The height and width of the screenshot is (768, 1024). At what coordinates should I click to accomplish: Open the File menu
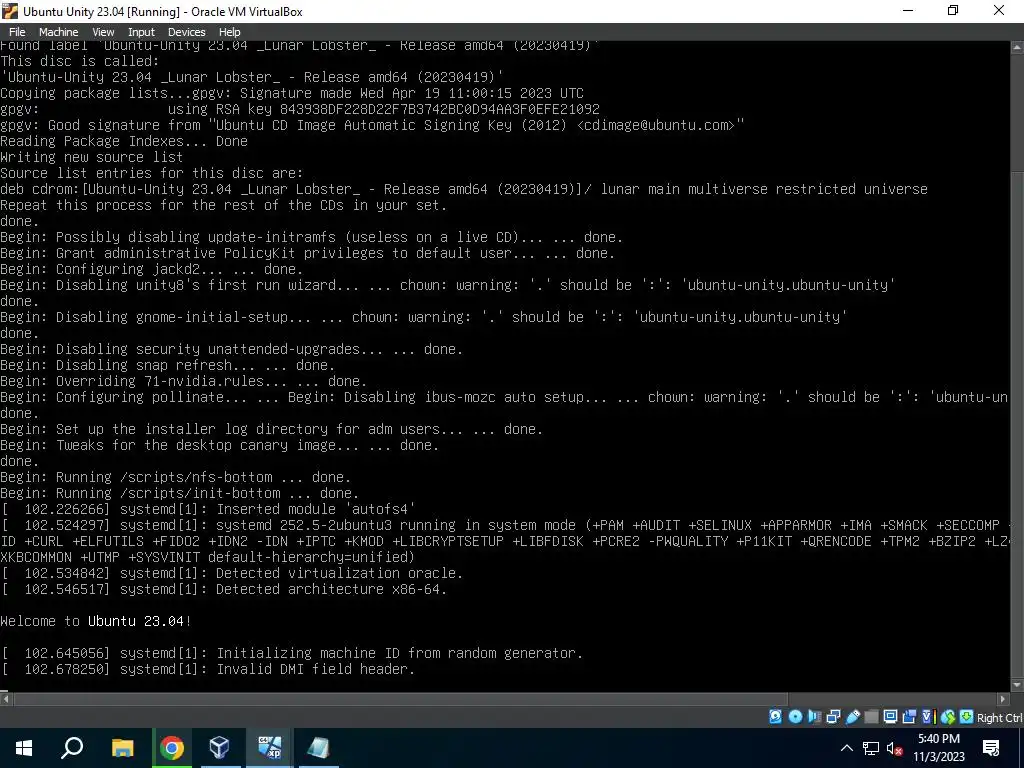17,32
